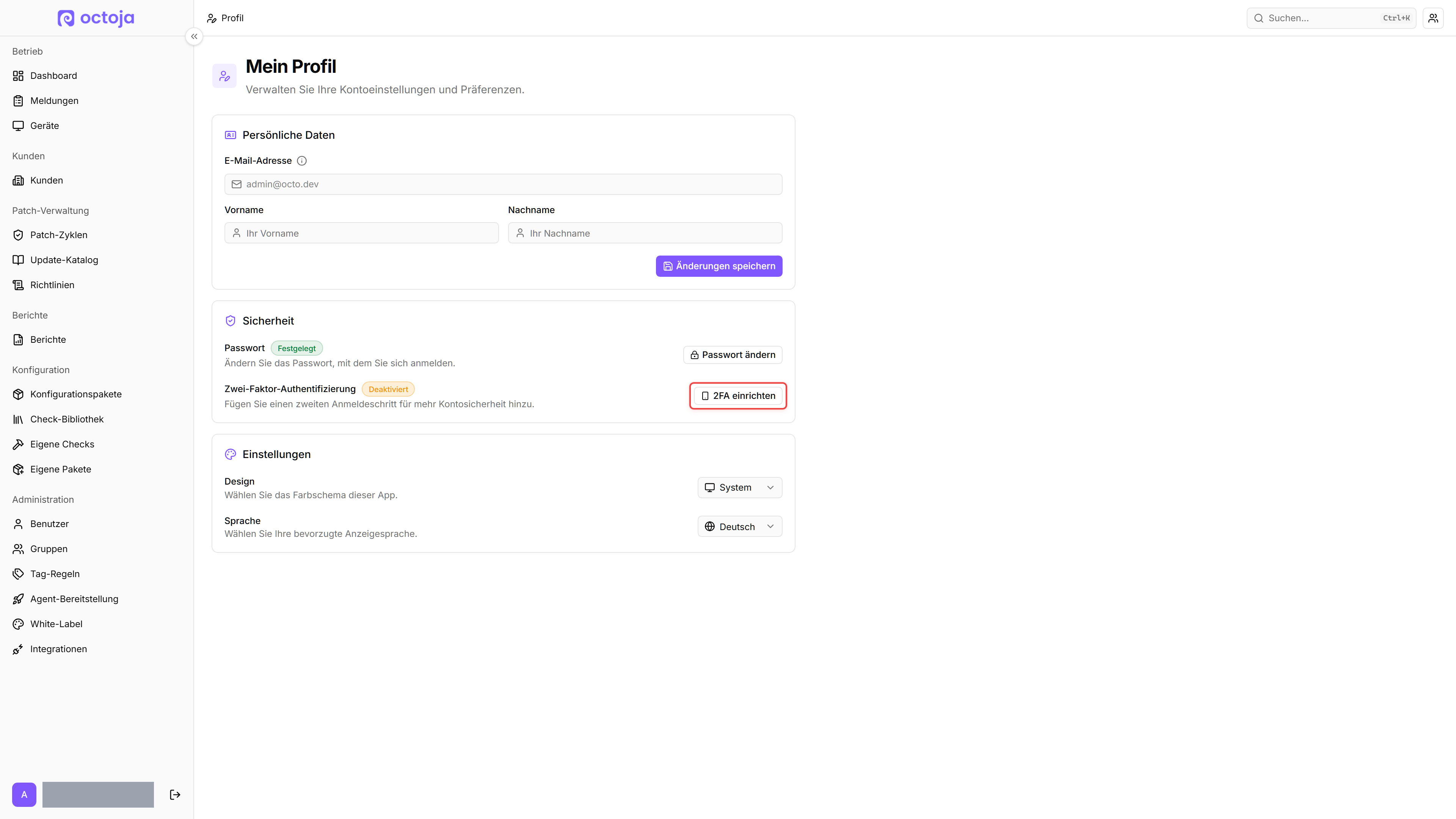Open the Gruppen users icon
This screenshot has width=1456, height=819.
pos(18,549)
